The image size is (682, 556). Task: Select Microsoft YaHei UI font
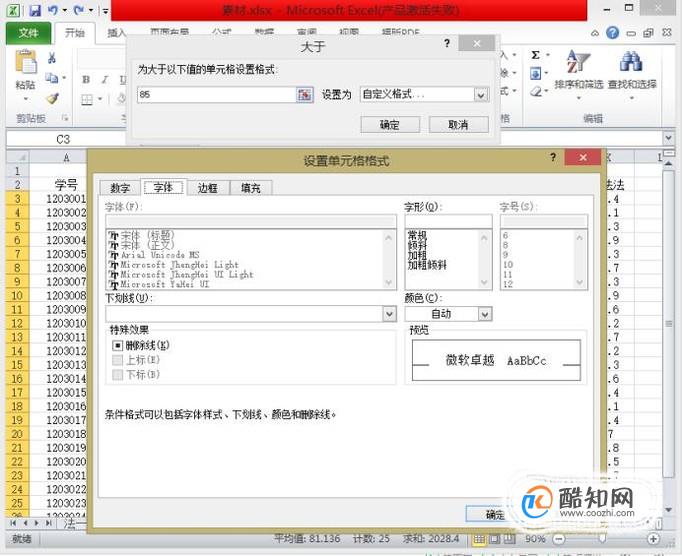point(159,284)
